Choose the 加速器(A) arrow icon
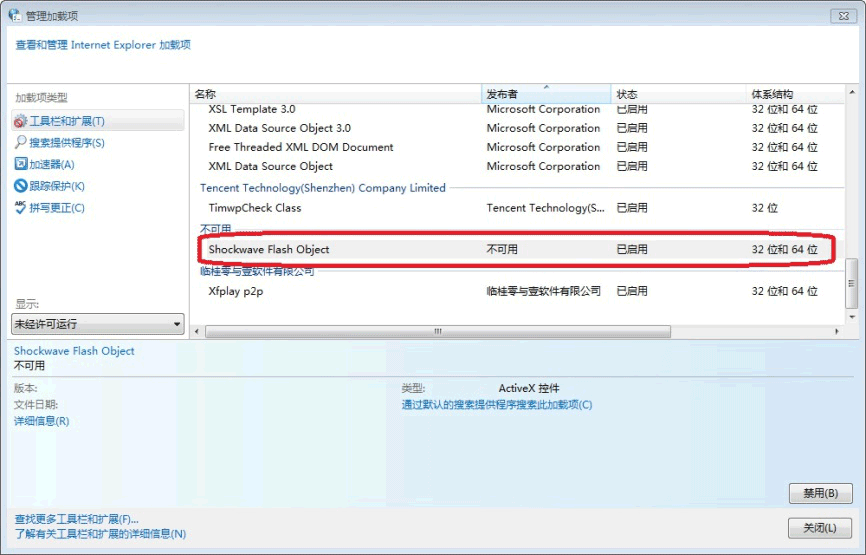Viewport: 866px width, 555px height. pos(20,164)
